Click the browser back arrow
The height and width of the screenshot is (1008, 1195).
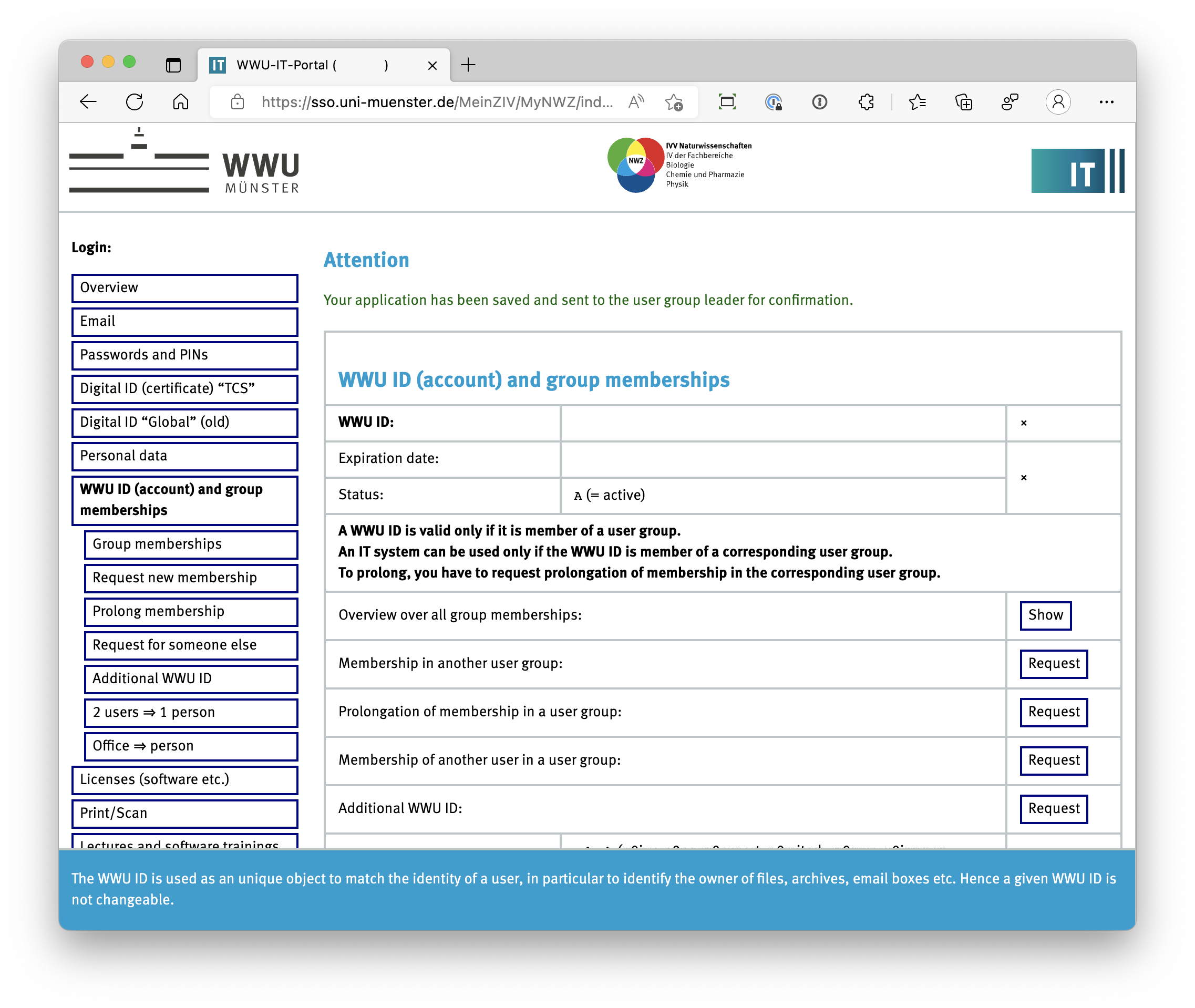click(88, 102)
